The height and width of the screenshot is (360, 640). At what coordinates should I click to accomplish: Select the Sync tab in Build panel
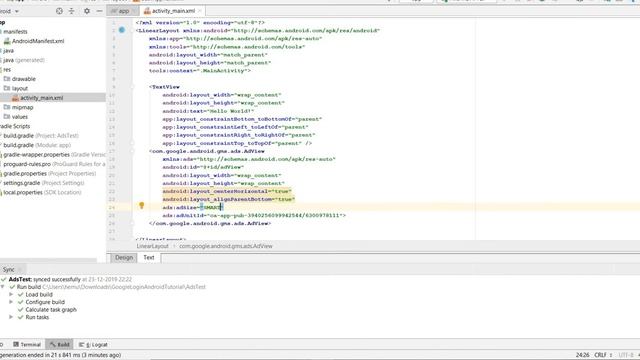tap(9, 270)
